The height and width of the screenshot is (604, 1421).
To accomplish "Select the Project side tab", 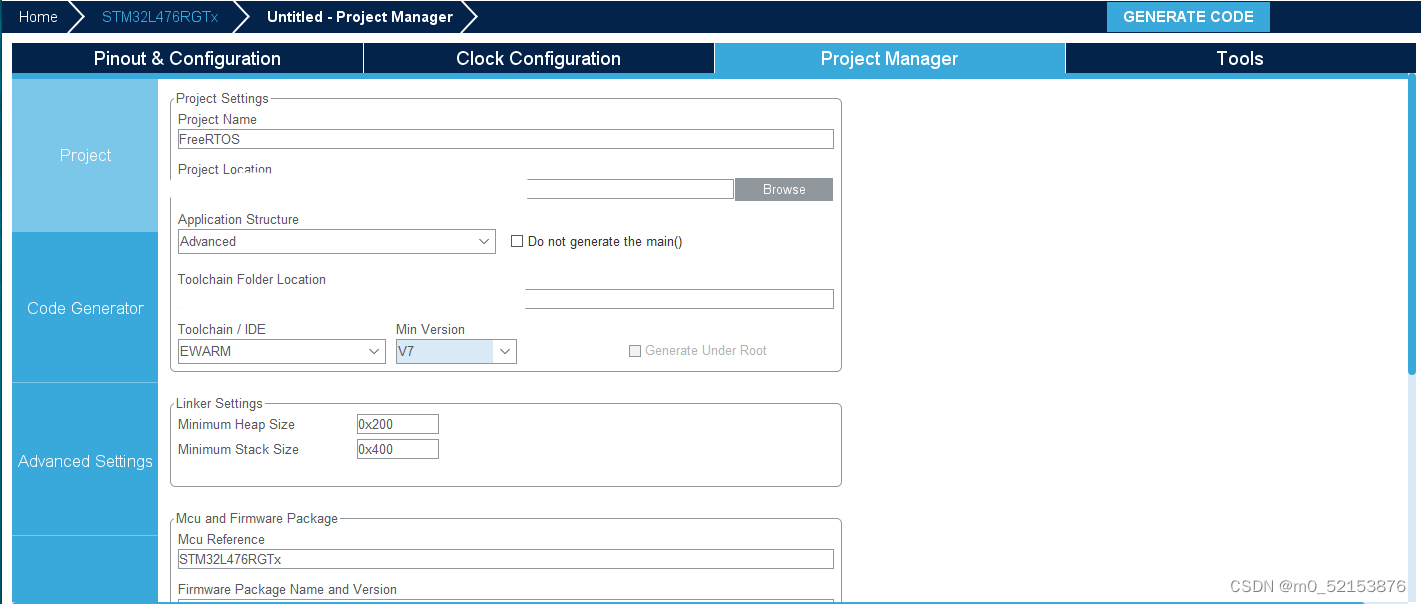I will pyautogui.click(x=85, y=155).
